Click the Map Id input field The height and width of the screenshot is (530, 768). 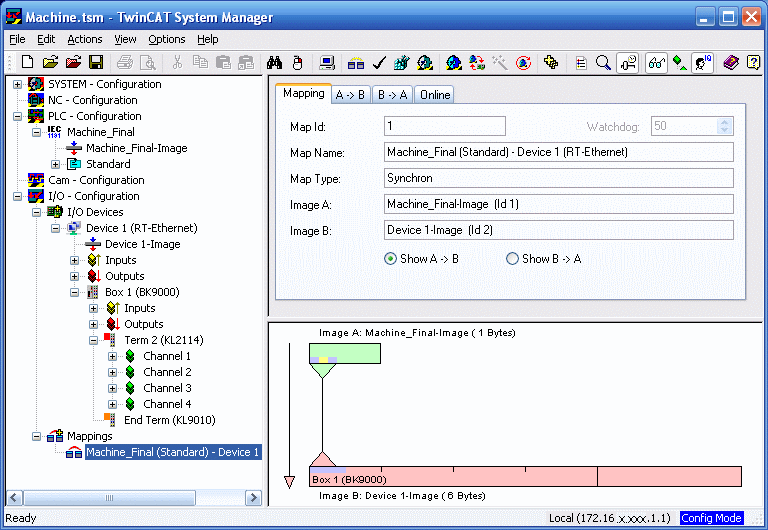click(445, 126)
